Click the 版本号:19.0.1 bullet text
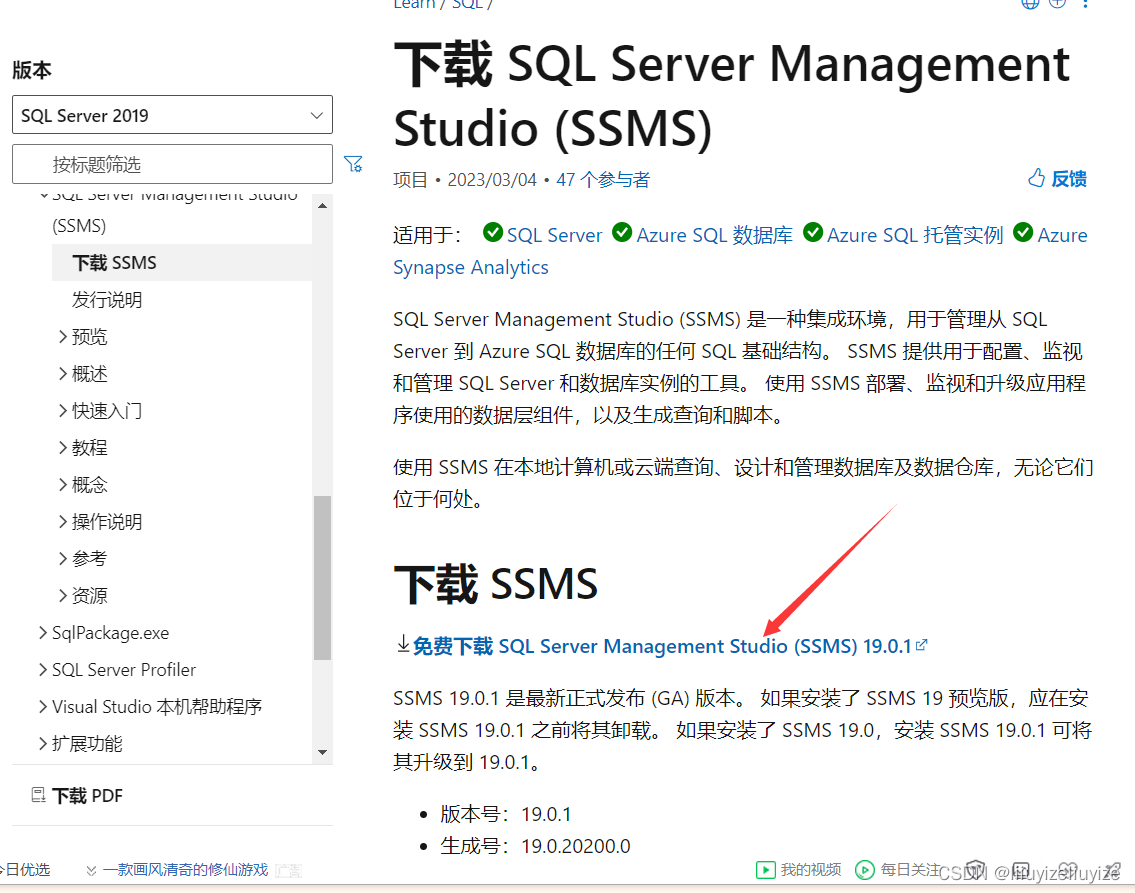The width and height of the screenshot is (1135, 893). pyautogui.click(x=505, y=814)
